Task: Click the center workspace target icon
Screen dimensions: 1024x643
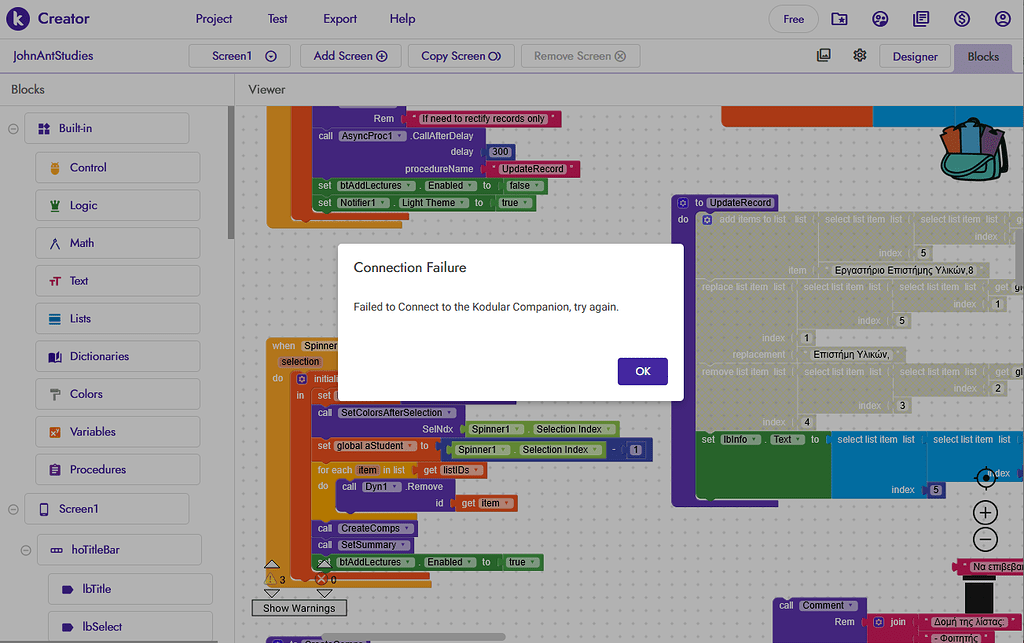Action: coord(985,478)
